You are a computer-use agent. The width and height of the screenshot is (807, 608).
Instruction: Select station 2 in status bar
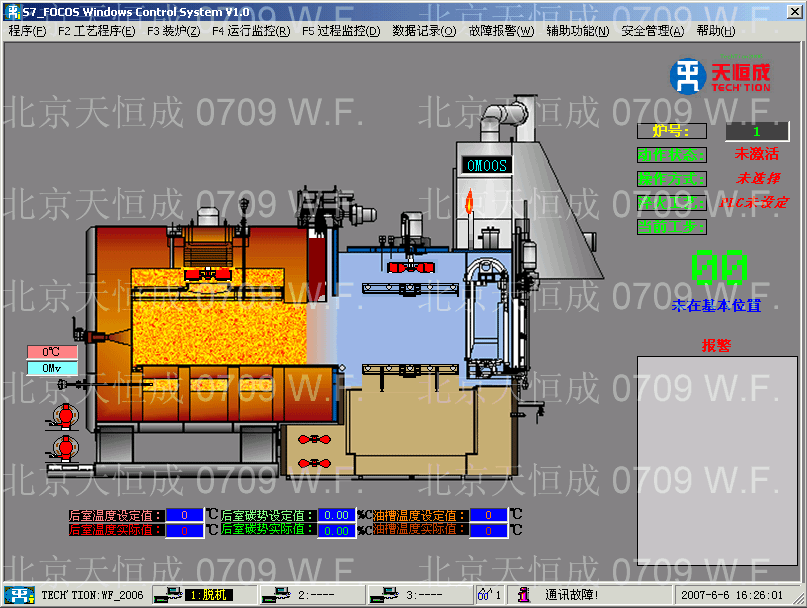pos(308,595)
